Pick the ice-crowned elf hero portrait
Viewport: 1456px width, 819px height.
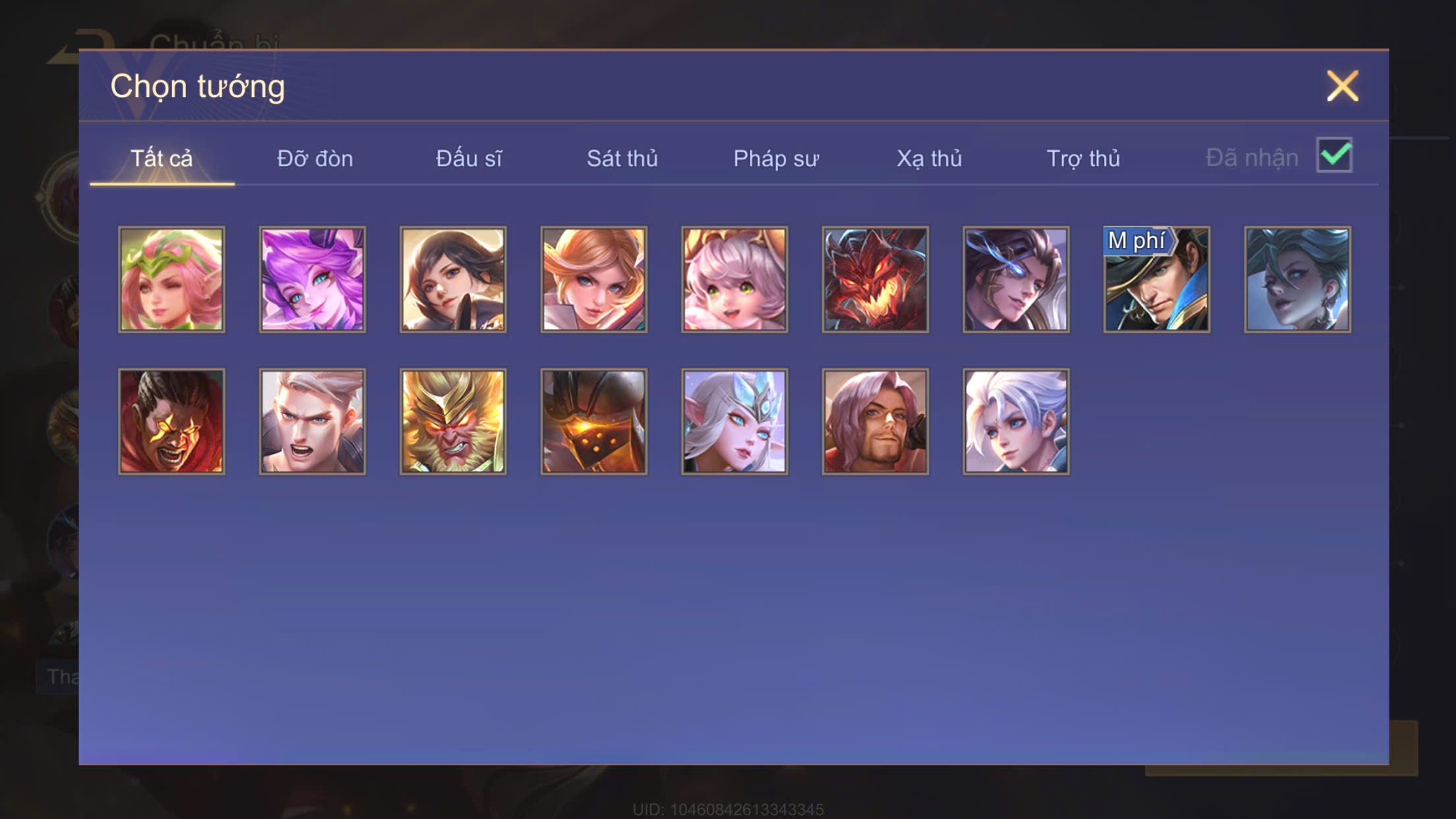pyautogui.click(x=735, y=421)
